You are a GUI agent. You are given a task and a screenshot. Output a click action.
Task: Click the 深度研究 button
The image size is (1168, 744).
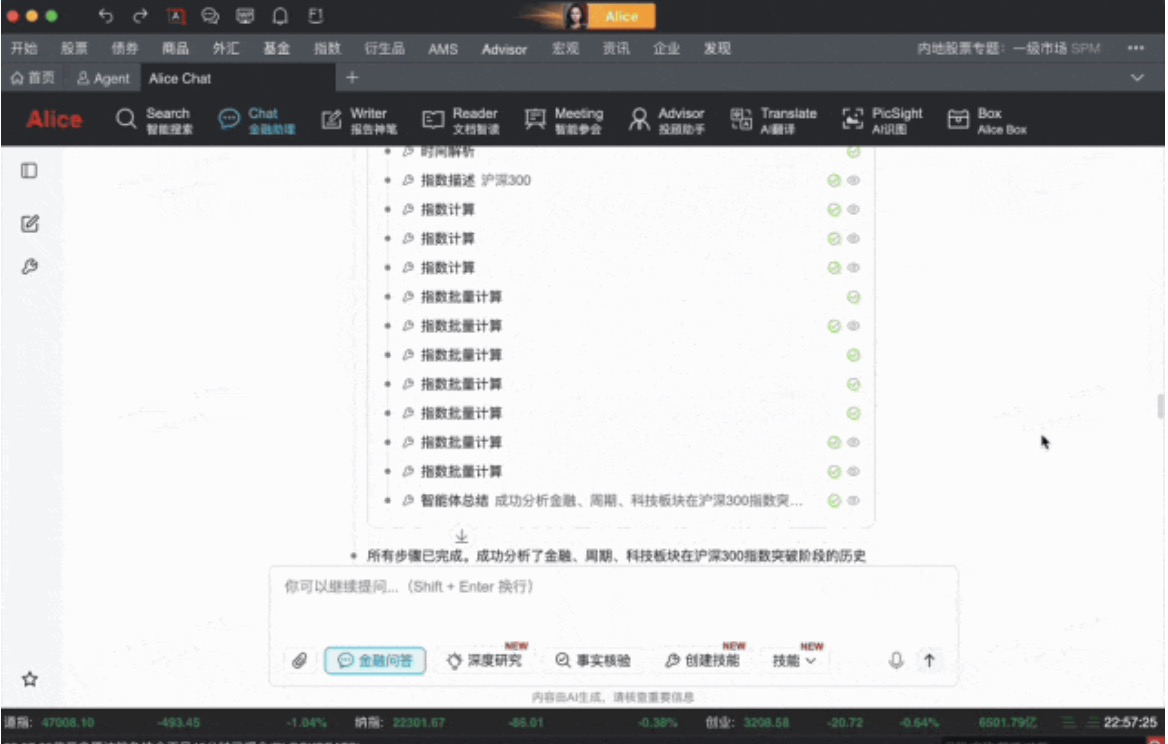pos(485,661)
